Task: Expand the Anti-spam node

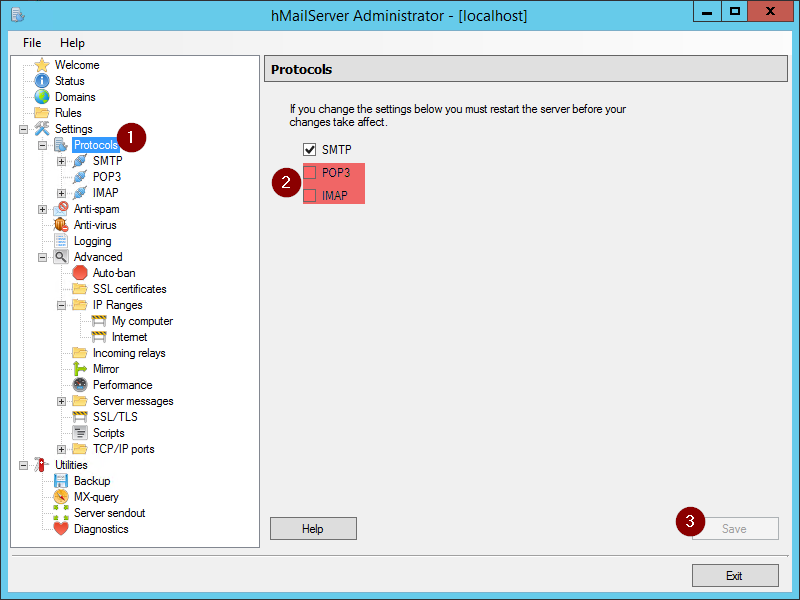Action: pos(40,209)
